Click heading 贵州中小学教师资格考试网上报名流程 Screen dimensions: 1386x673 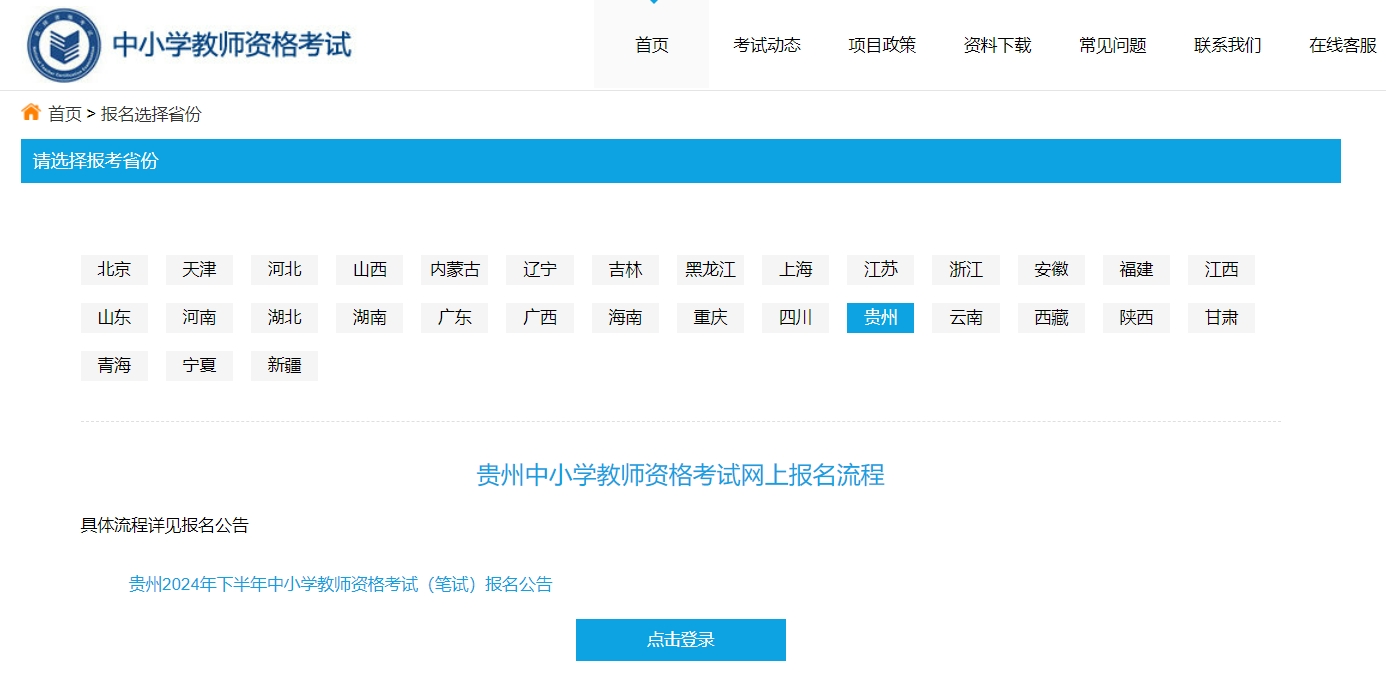pyautogui.click(x=681, y=475)
